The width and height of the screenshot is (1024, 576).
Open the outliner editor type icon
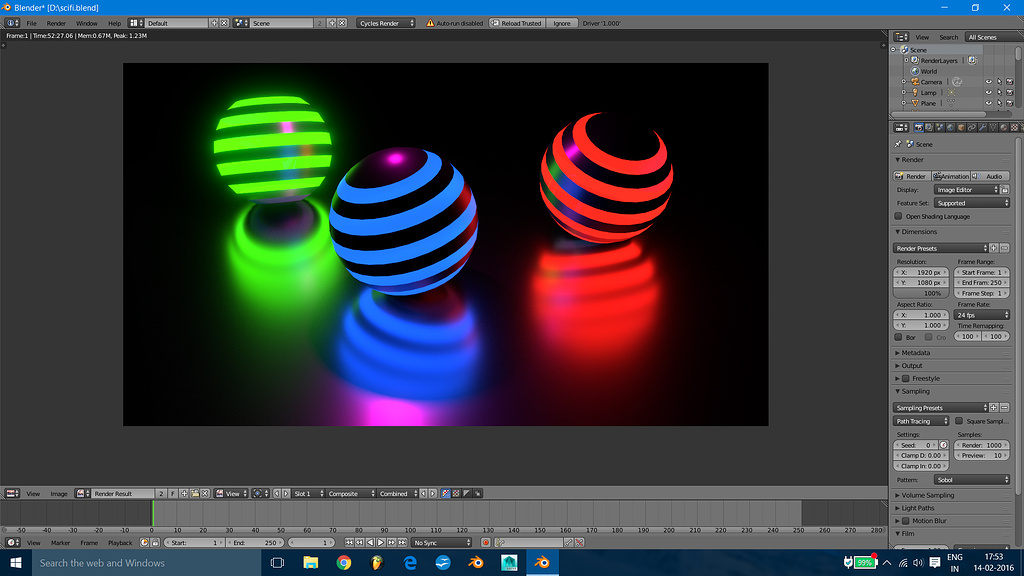pyautogui.click(x=901, y=37)
